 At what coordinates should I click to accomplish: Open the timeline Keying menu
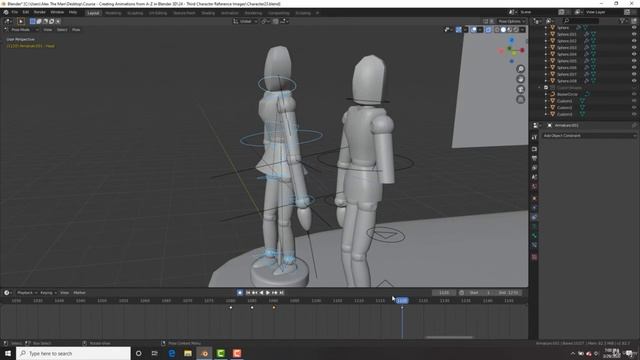click(x=48, y=293)
